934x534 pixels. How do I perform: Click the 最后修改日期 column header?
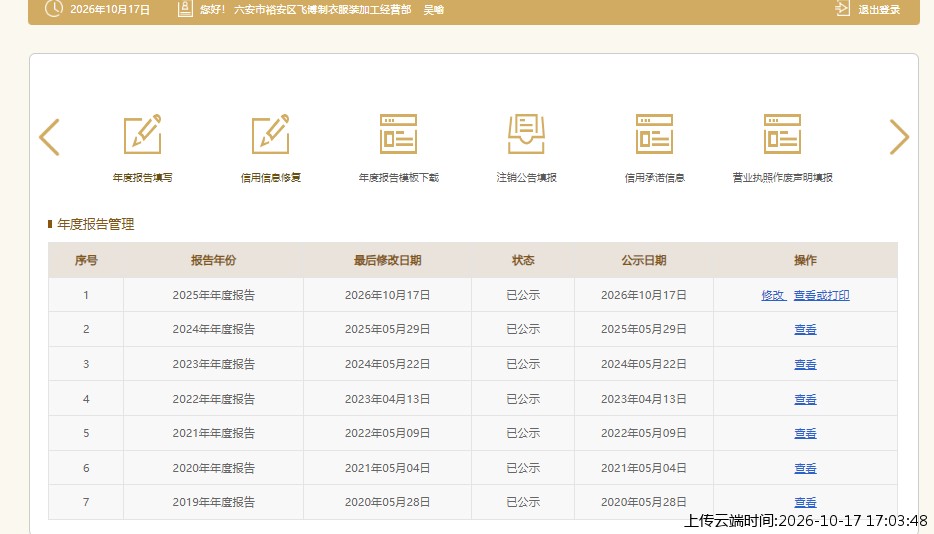(x=388, y=260)
